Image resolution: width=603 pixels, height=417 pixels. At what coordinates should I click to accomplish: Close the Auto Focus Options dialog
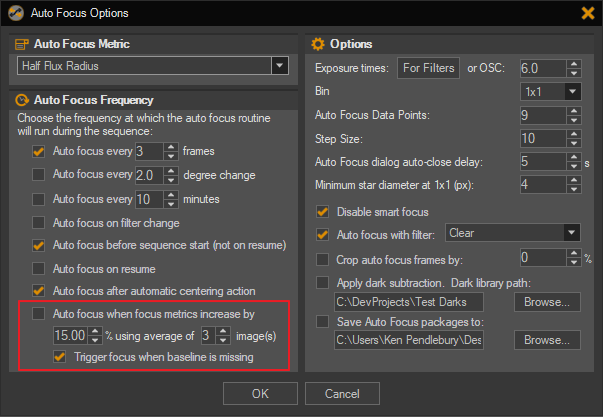tap(588, 13)
